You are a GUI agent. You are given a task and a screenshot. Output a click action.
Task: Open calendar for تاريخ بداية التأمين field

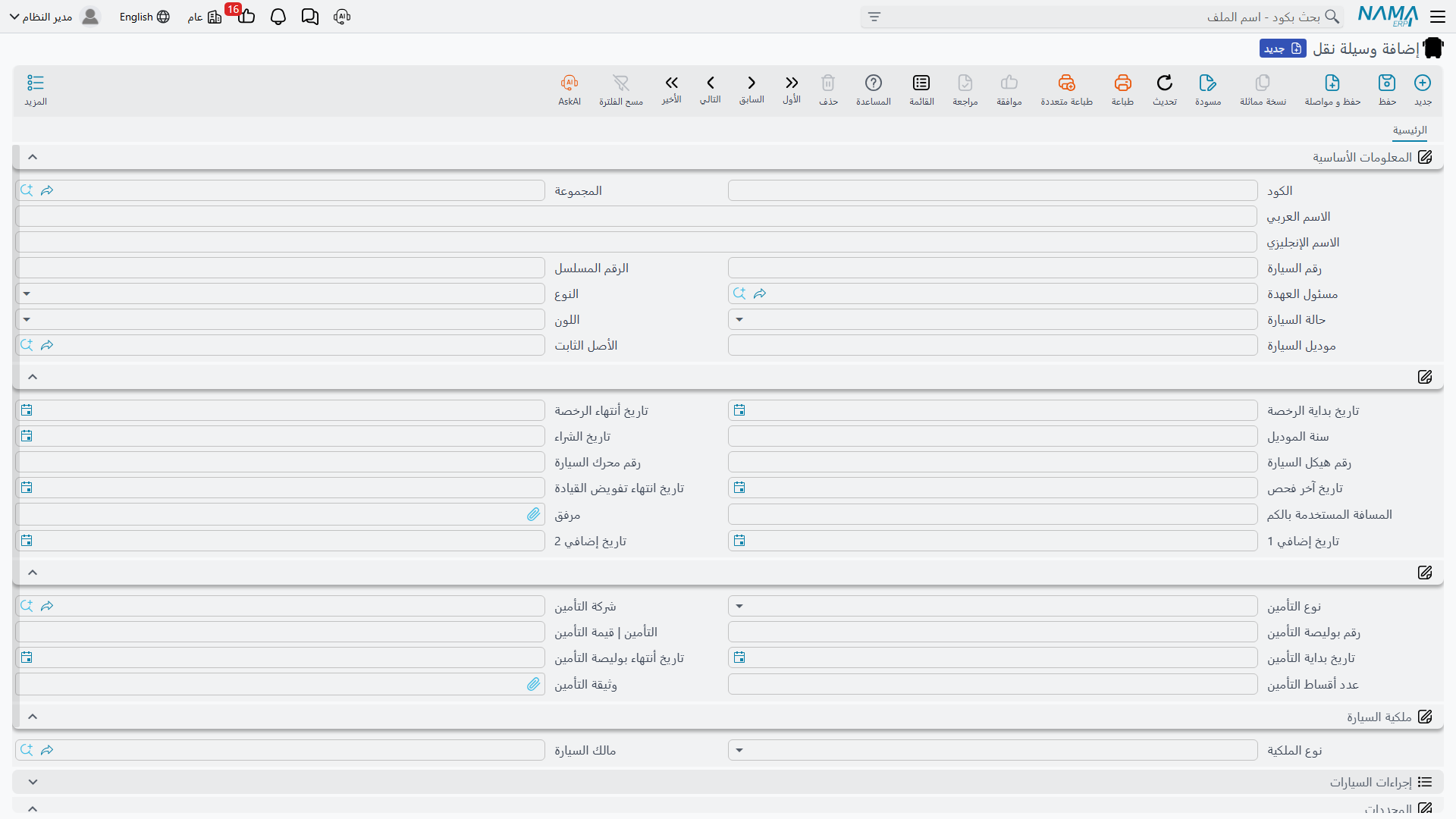click(x=739, y=657)
